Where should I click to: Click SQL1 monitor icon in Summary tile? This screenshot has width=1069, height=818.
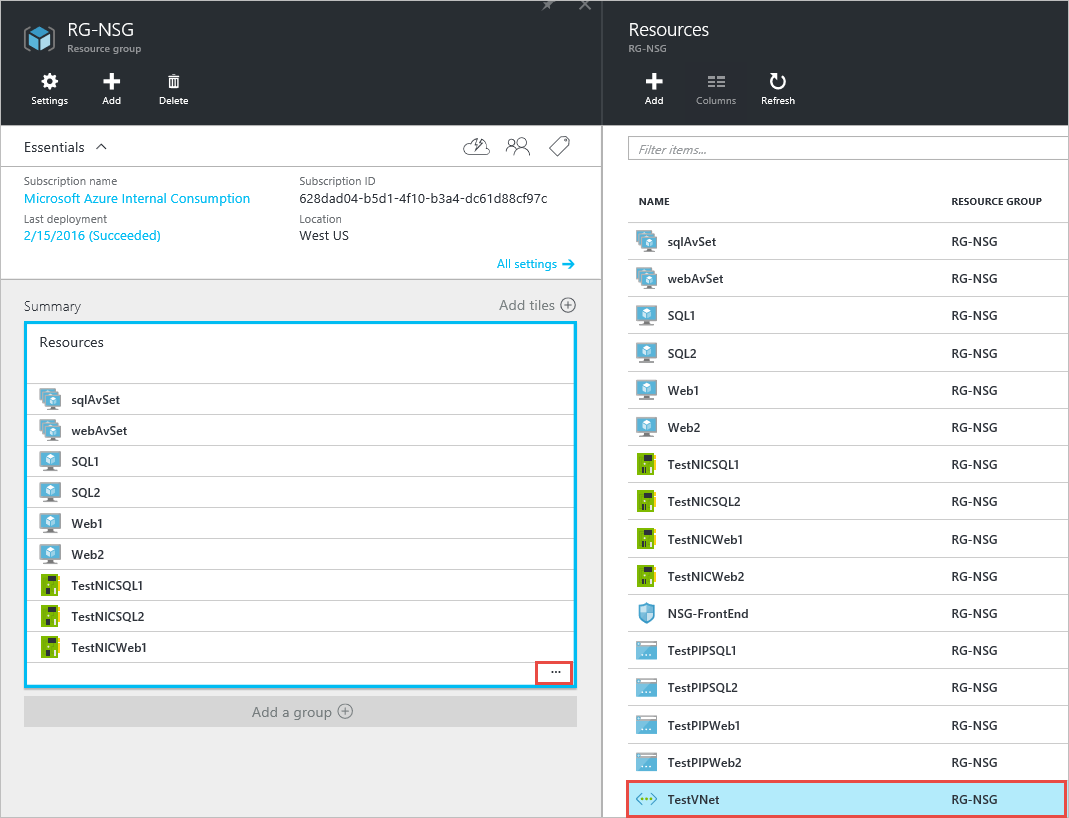pyautogui.click(x=50, y=461)
